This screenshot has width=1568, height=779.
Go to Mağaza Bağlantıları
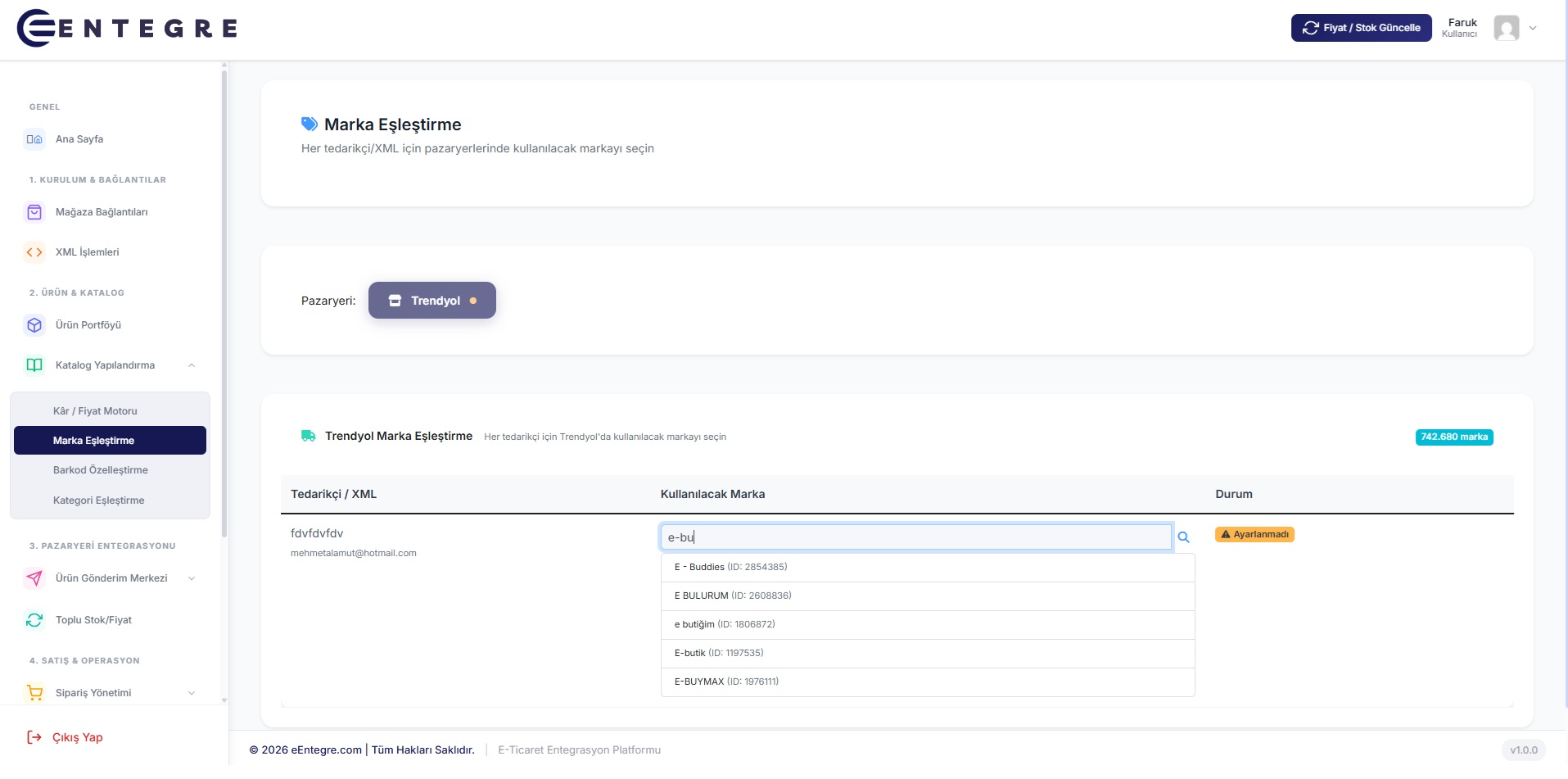coord(102,212)
